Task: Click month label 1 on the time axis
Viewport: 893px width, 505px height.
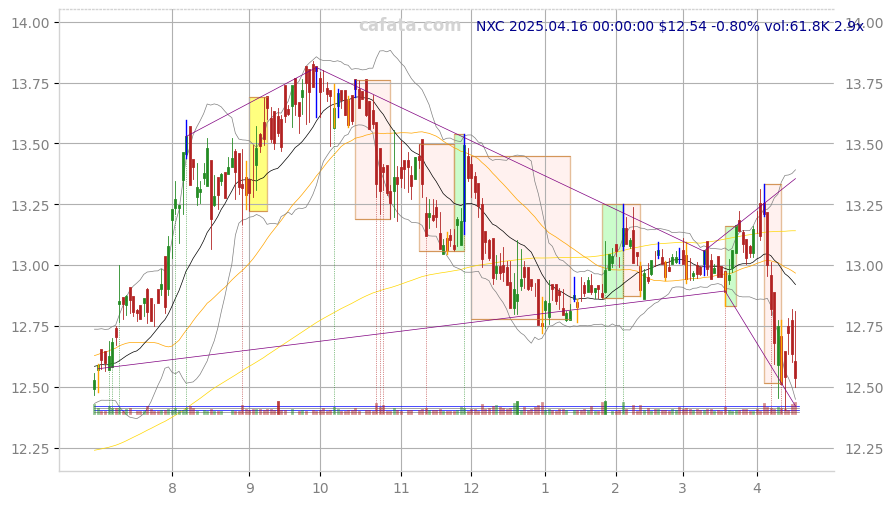Action: point(546,488)
